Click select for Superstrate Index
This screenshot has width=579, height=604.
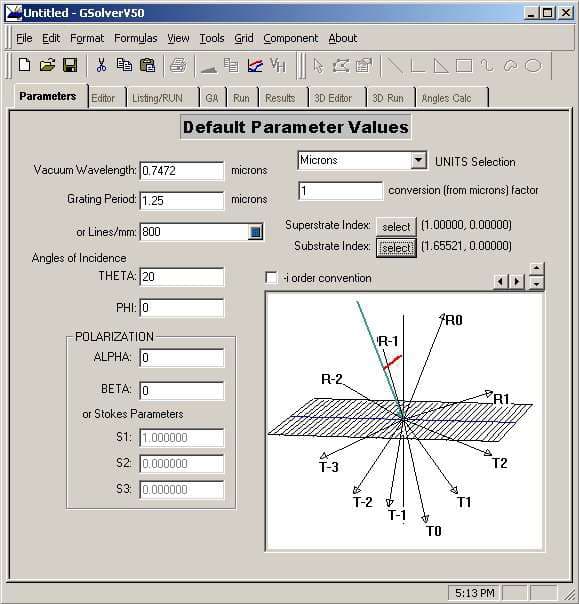tap(396, 227)
